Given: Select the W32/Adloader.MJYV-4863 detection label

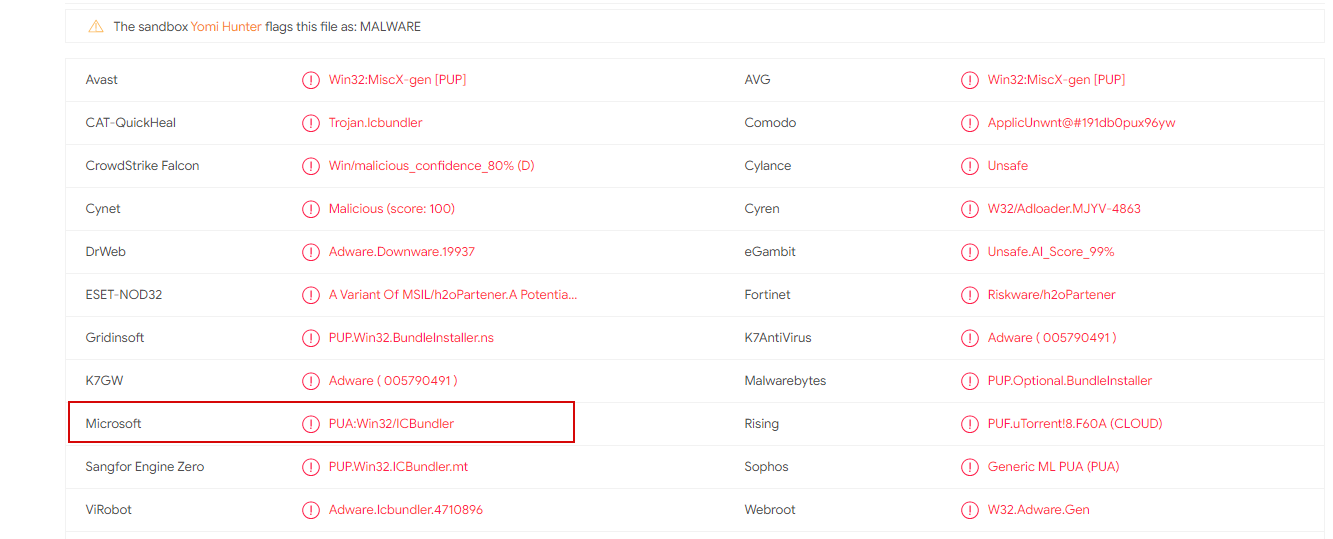Looking at the screenshot, I should 1064,209.
